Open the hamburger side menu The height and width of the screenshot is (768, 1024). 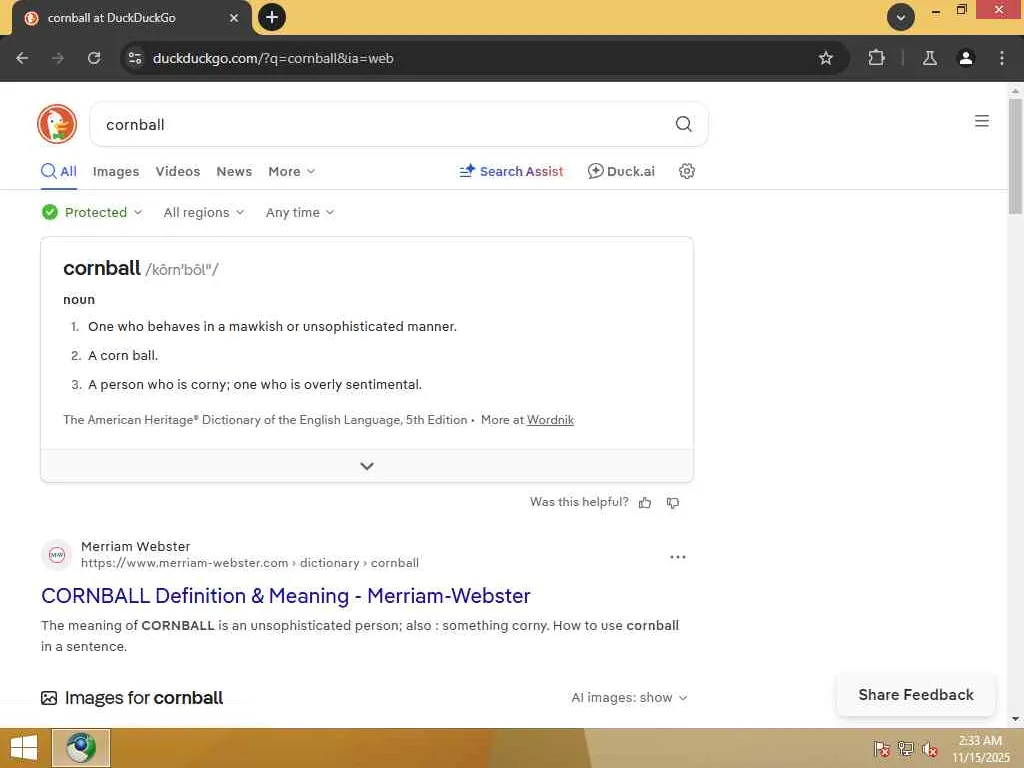coord(982,121)
